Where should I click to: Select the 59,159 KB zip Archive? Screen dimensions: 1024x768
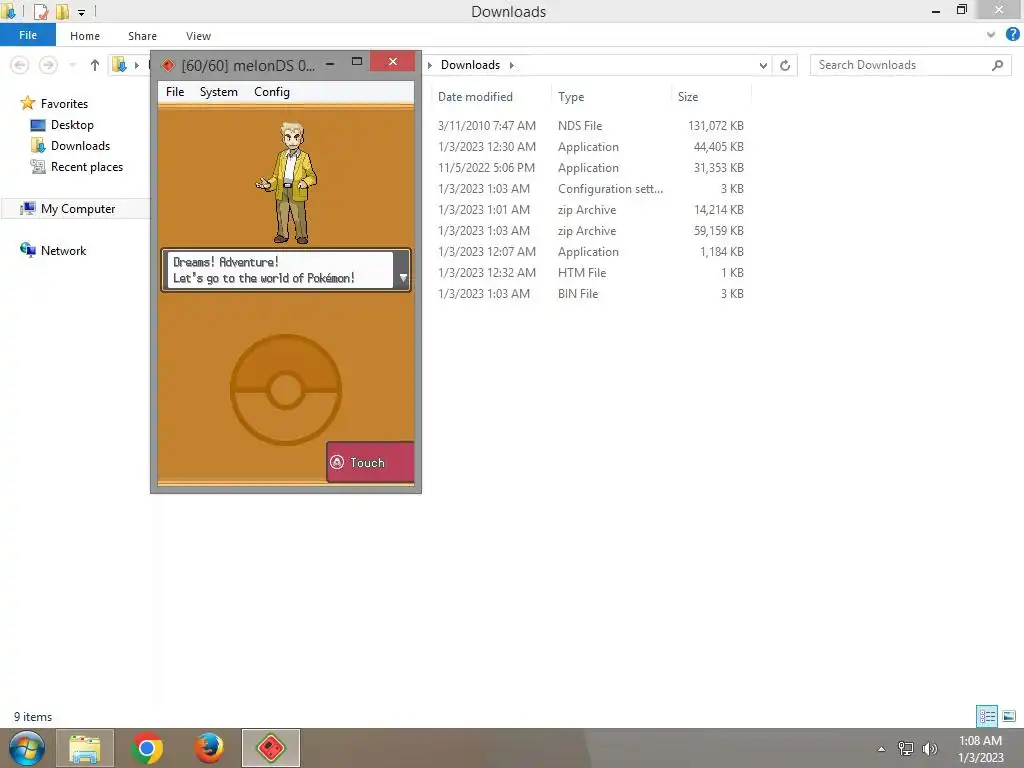pos(591,230)
